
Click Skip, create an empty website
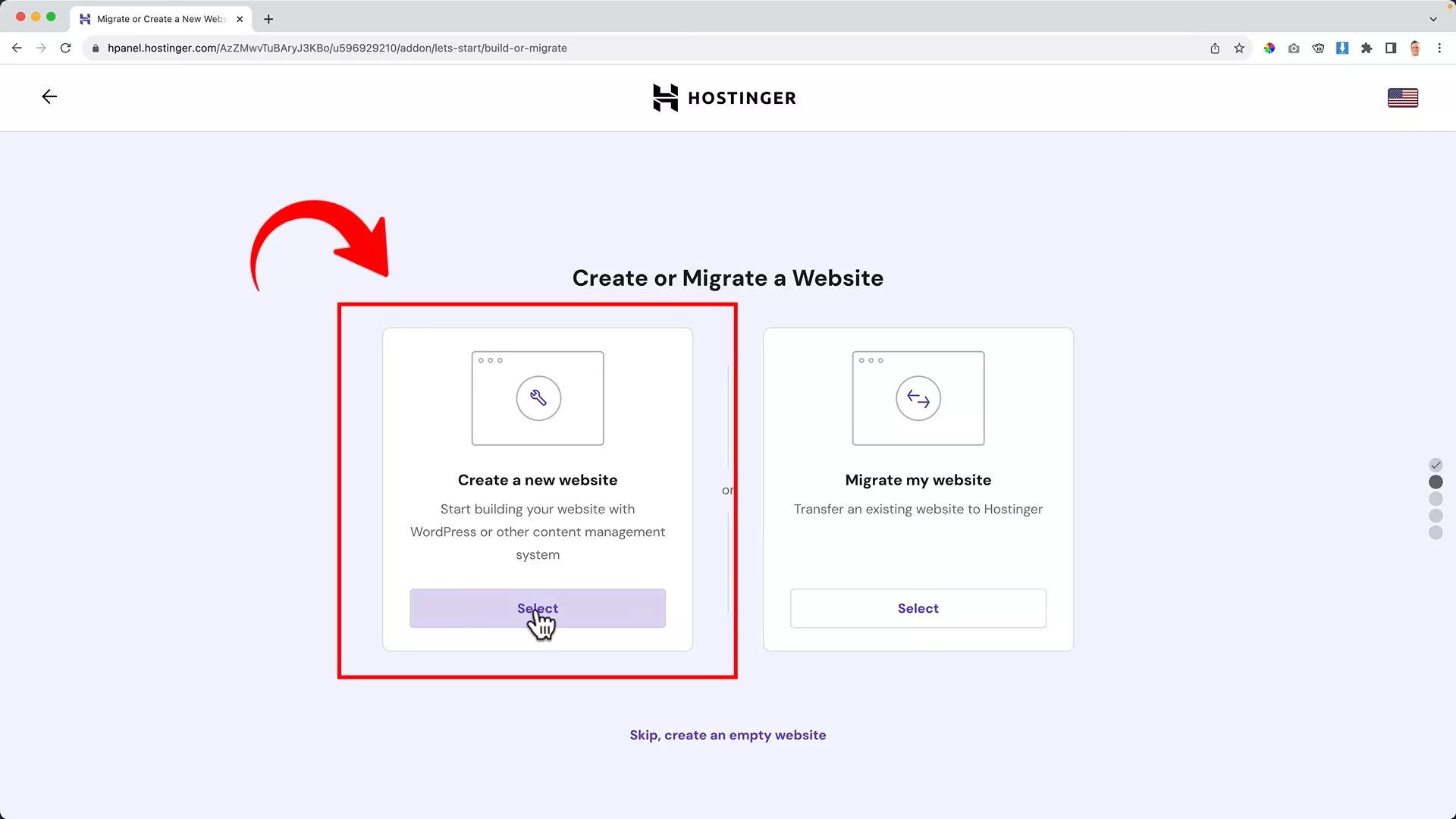pyautogui.click(x=727, y=735)
